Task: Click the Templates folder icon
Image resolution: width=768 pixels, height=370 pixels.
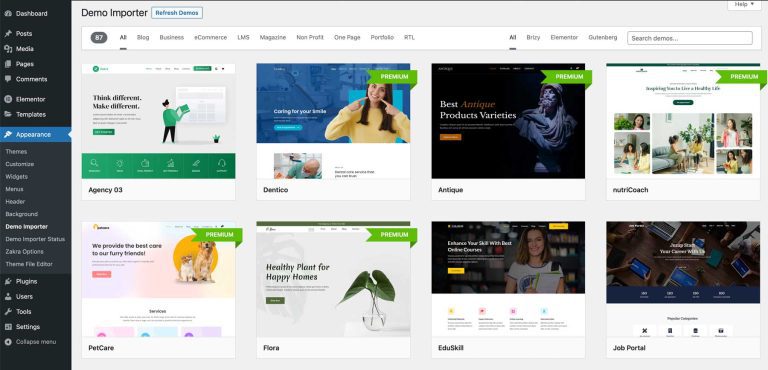Action: (x=8, y=115)
